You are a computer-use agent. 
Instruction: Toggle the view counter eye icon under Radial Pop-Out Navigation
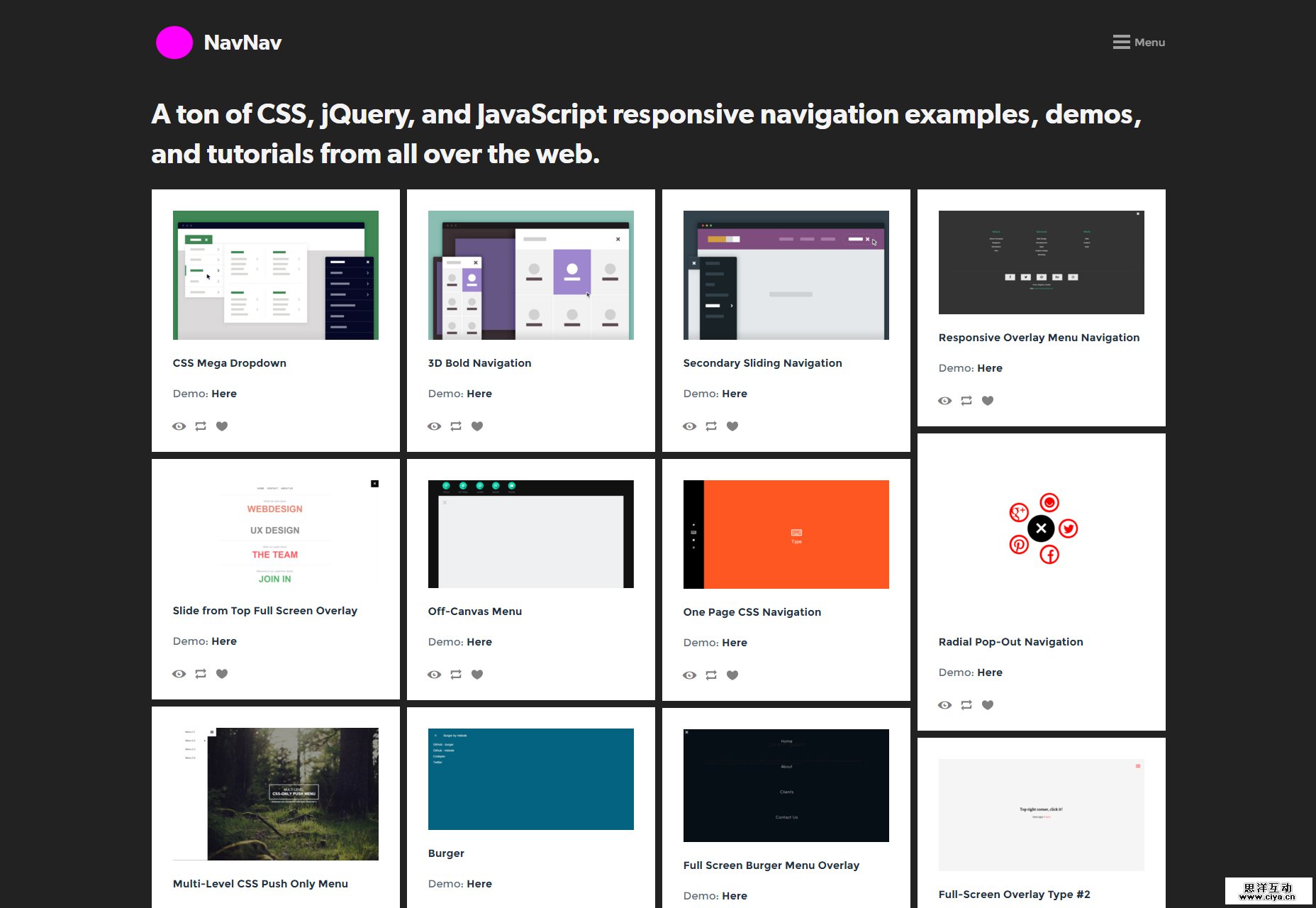pyautogui.click(x=944, y=704)
